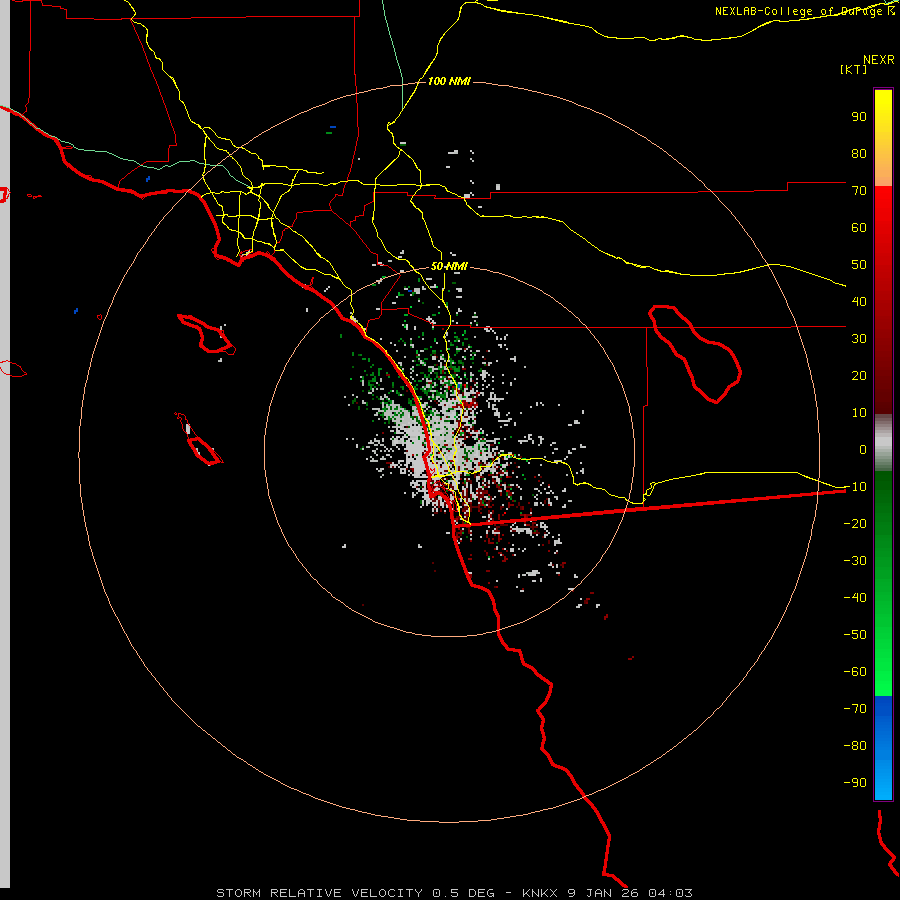This screenshot has width=900, height=900.
Task: Click the 10 value on velocity scale
Action: point(859,413)
